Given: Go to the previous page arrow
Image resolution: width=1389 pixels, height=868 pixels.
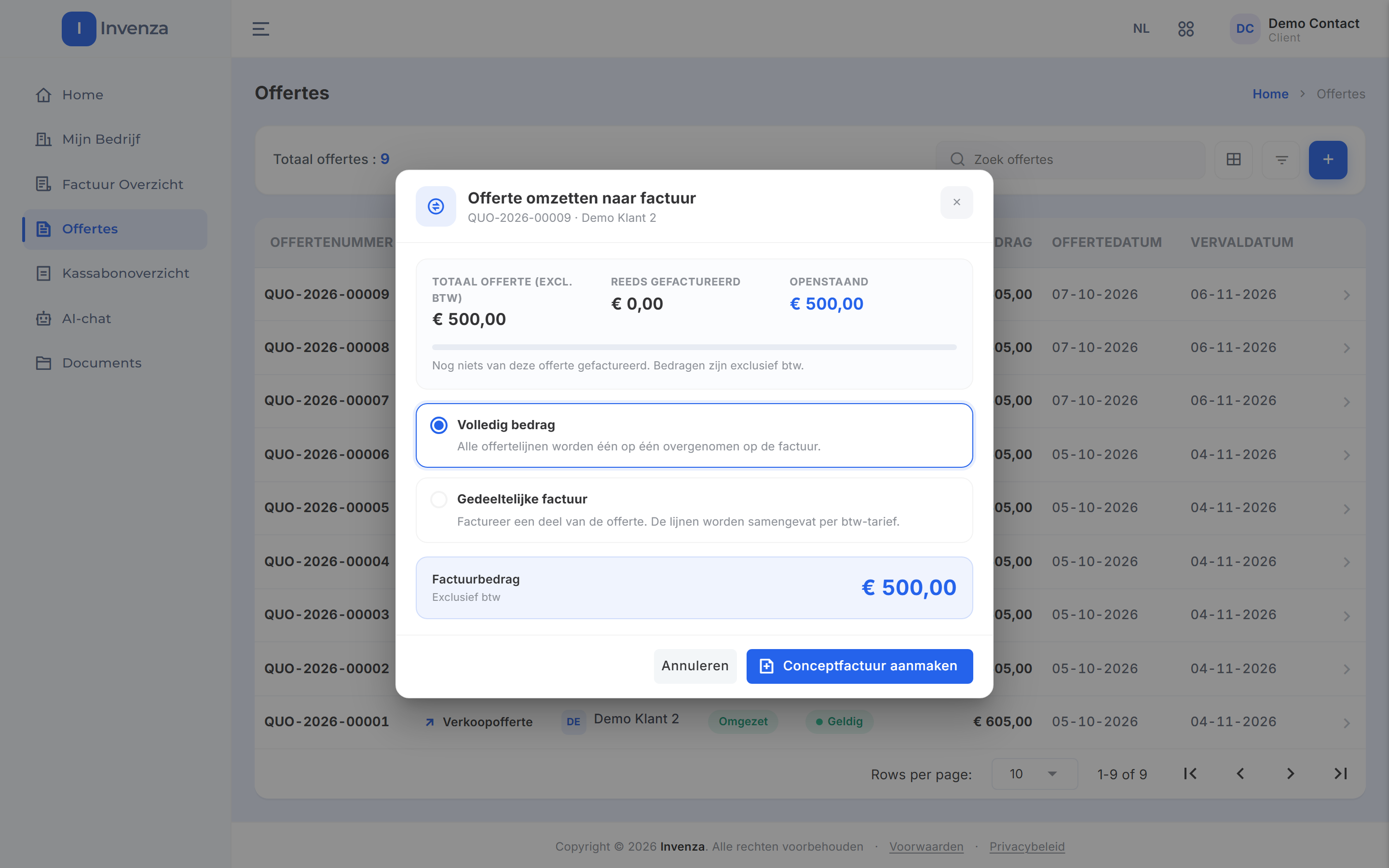Looking at the screenshot, I should click(x=1240, y=774).
